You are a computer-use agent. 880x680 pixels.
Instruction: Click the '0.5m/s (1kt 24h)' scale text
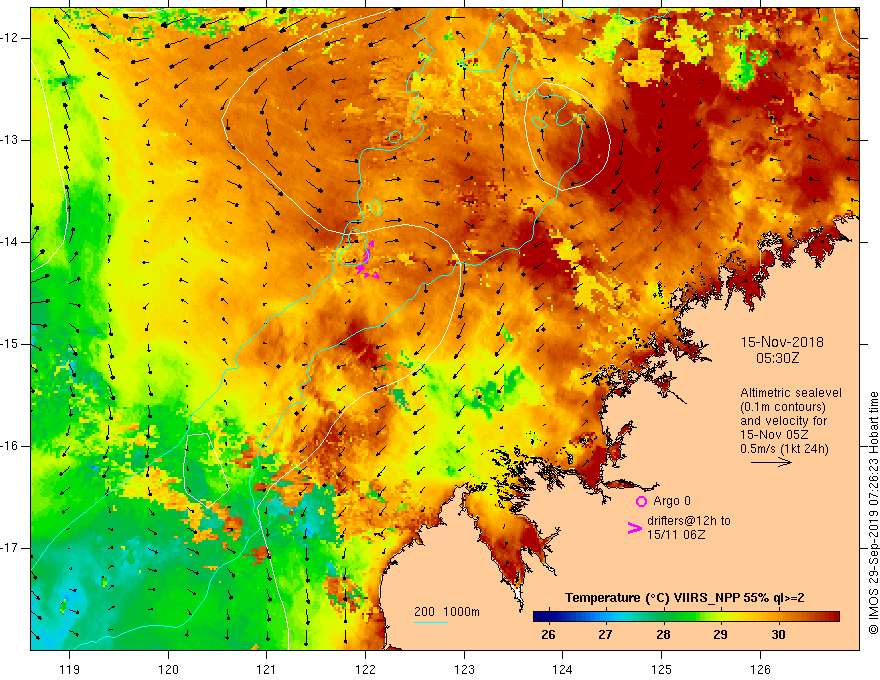pyautogui.click(x=784, y=448)
